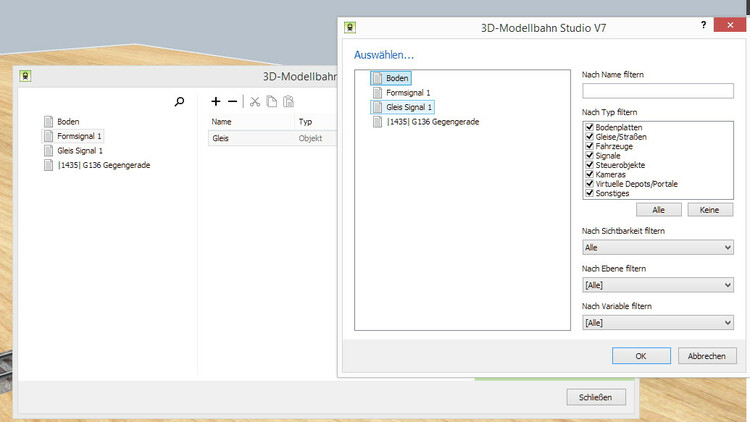Click the copy icon in toolbar
The height and width of the screenshot is (422, 750).
point(271,101)
